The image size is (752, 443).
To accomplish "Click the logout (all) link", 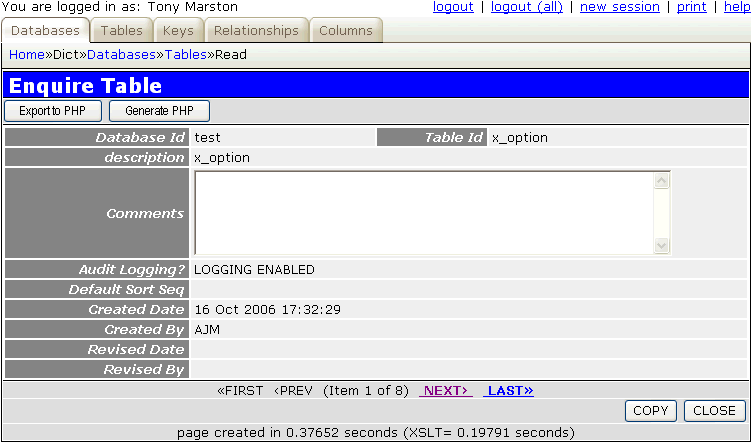I will pos(525,7).
